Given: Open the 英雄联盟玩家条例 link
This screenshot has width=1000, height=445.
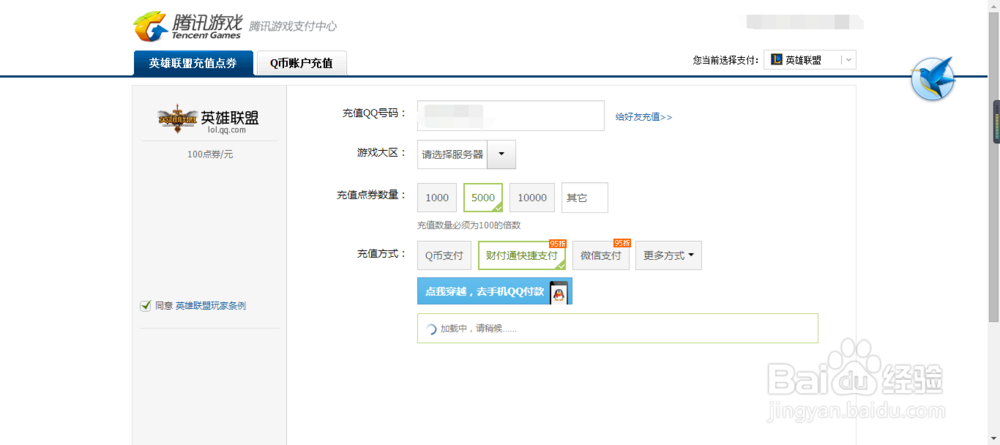Looking at the screenshot, I should (210, 306).
